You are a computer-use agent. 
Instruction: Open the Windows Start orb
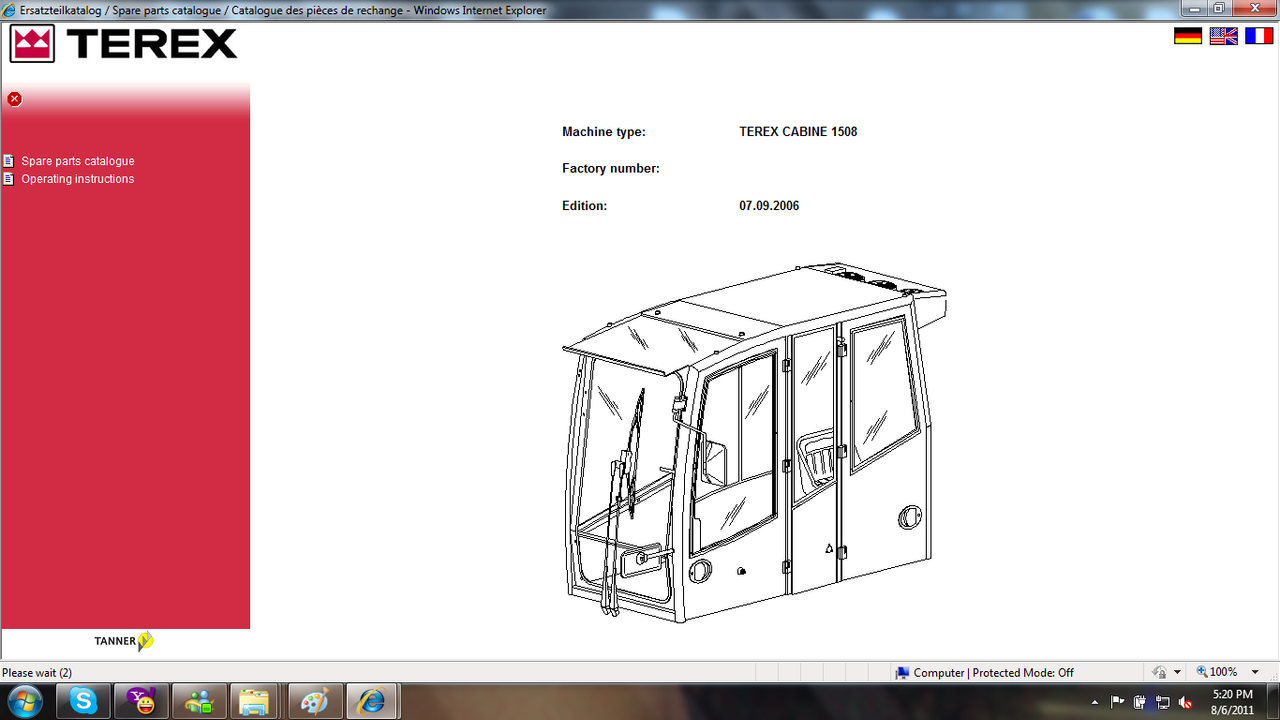coord(24,702)
